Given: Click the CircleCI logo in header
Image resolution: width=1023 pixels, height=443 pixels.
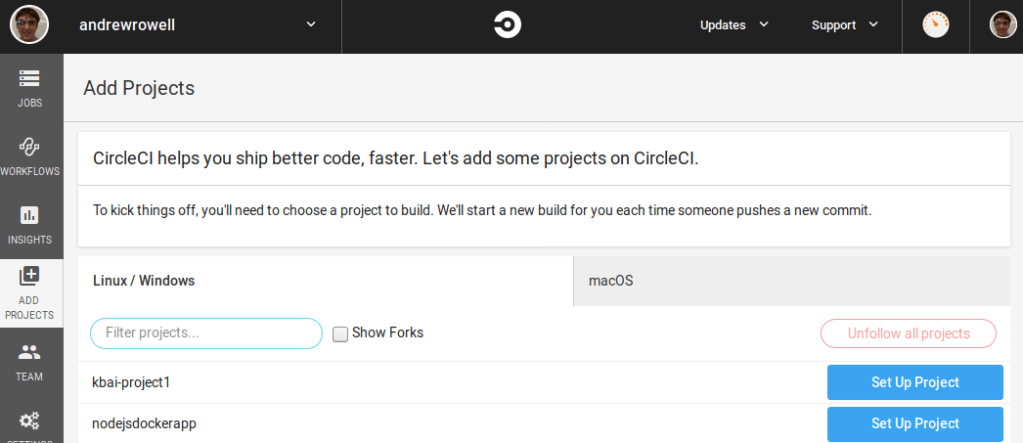Looking at the screenshot, I should pyautogui.click(x=507, y=25).
